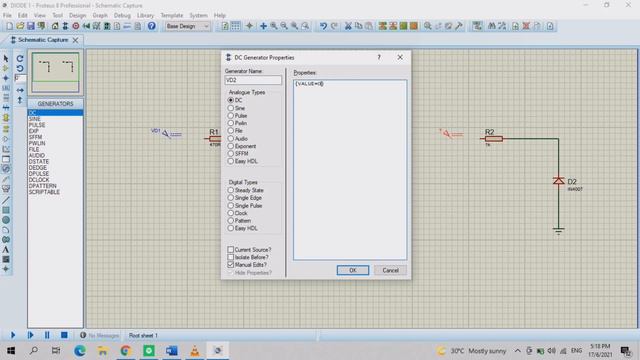Screen dimensions: 640x360
Task: Open the Library menu
Action: 145,16
